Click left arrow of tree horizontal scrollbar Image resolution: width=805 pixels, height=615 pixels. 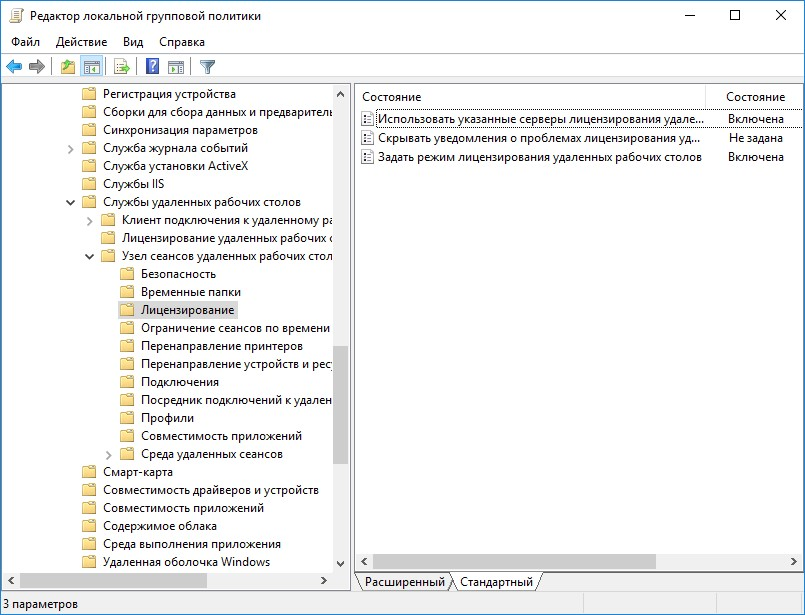tap(11, 581)
